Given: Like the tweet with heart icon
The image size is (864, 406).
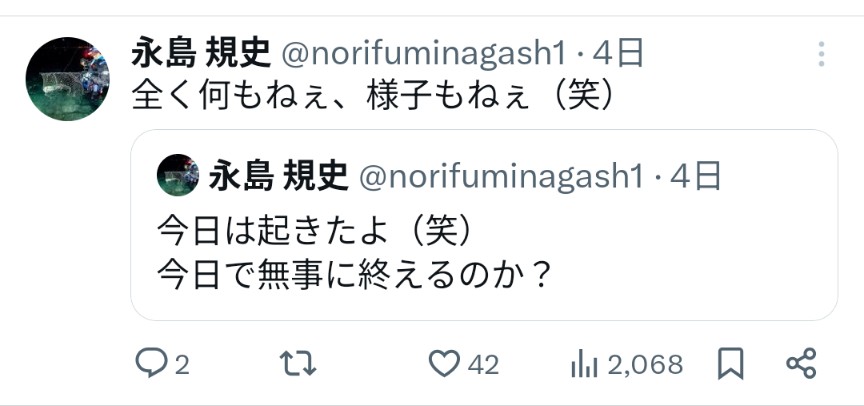Looking at the screenshot, I should (444, 365).
